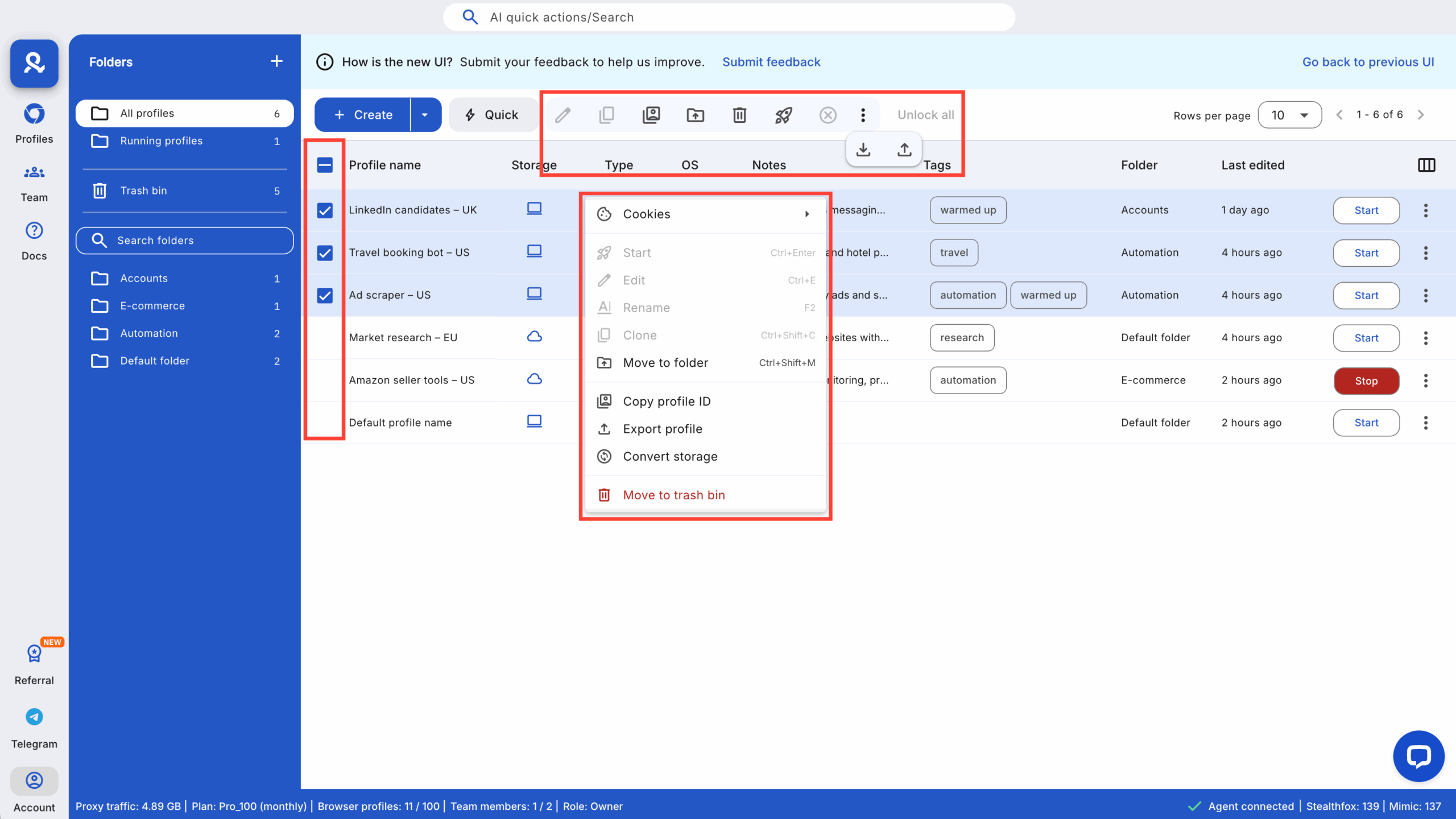Clear the select-all checkbox in the header
Image resolution: width=1456 pixels, height=819 pixels.
coord(325,164)
